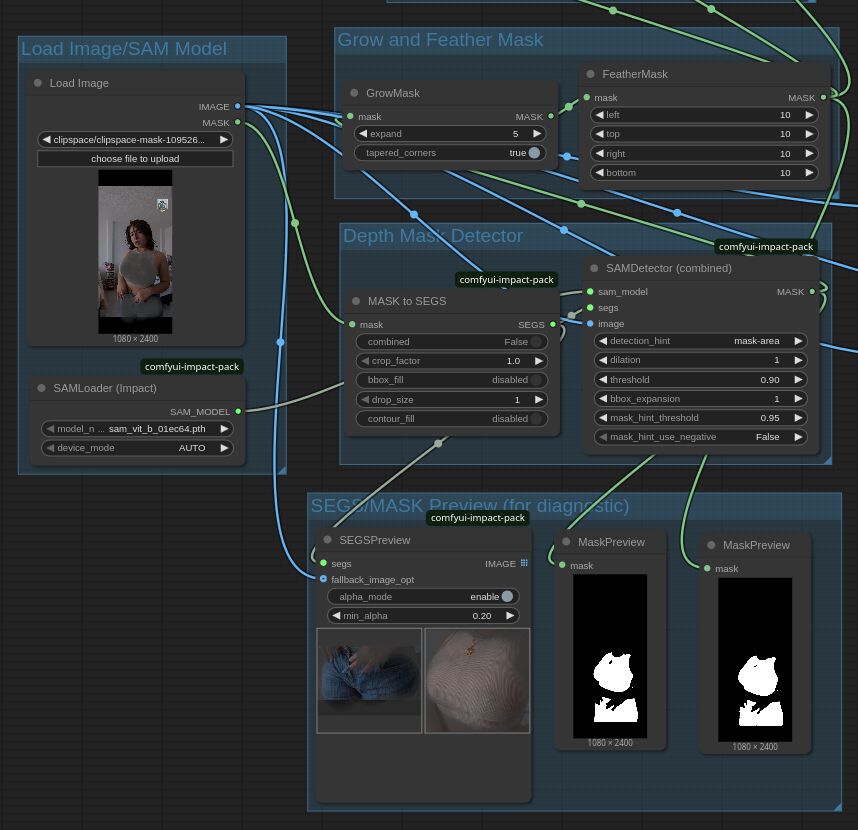
Task: Click the SEGS/MASK Preview group corner grip
Action: click(837, 807)
